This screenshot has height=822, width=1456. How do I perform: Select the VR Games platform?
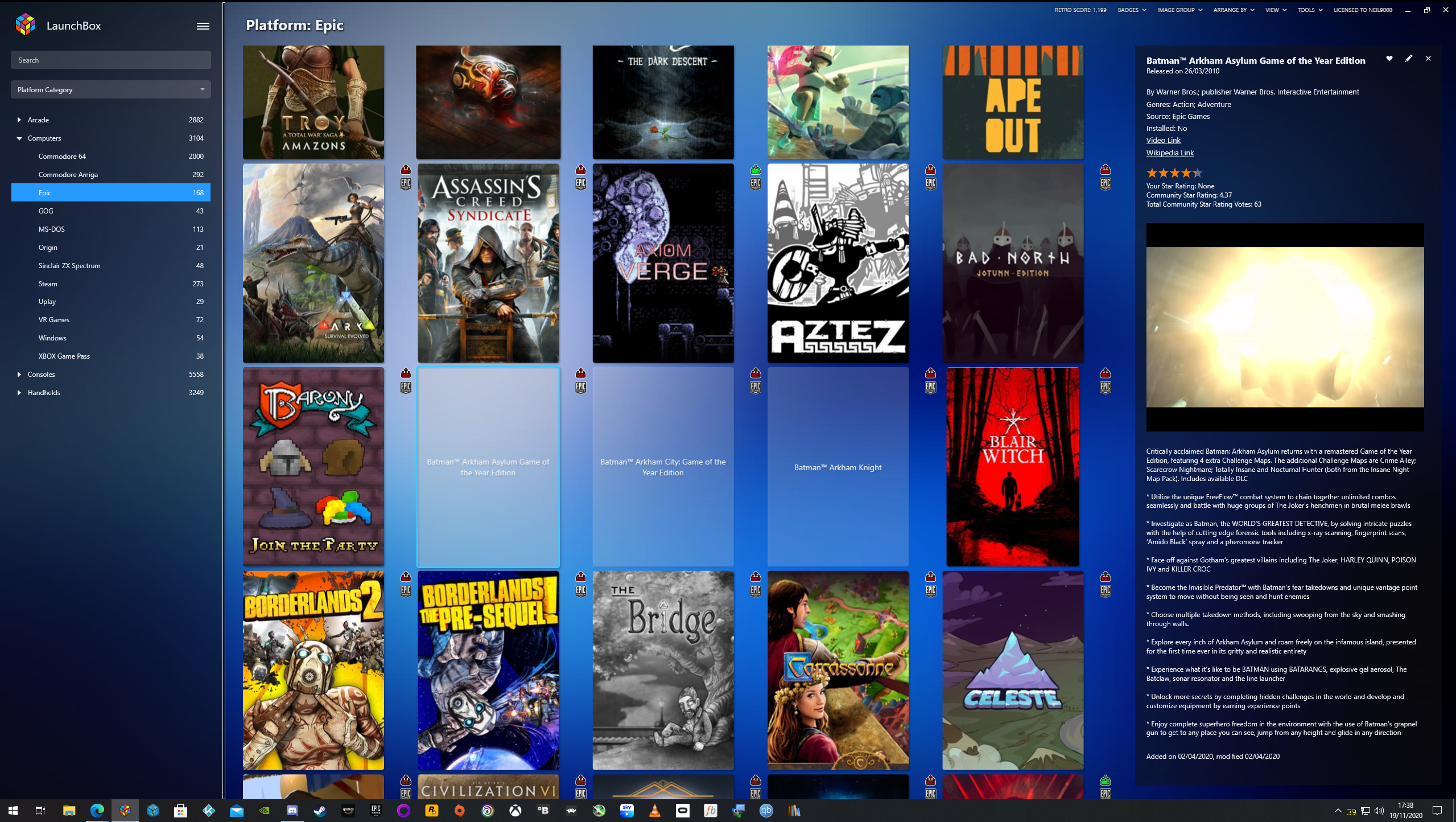[x=111, y=320]
